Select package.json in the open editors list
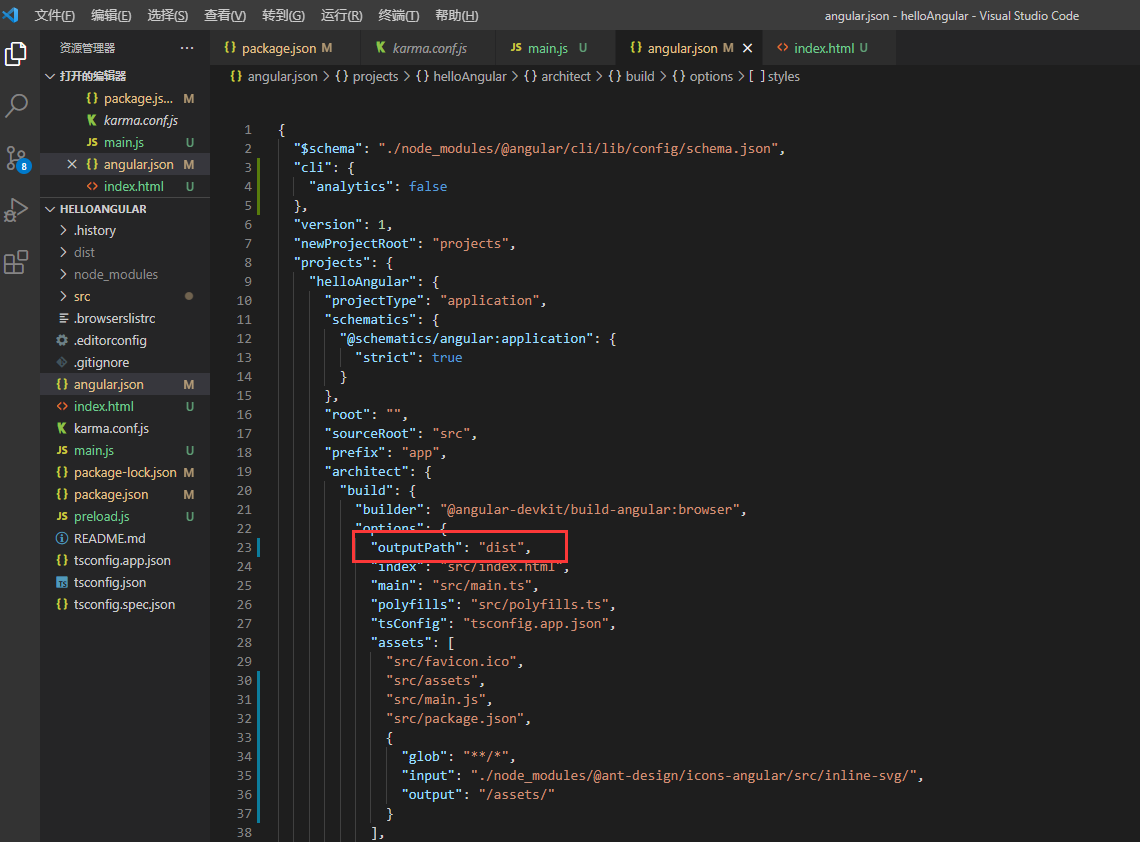 pyautogui.click(x=125, y=98)
